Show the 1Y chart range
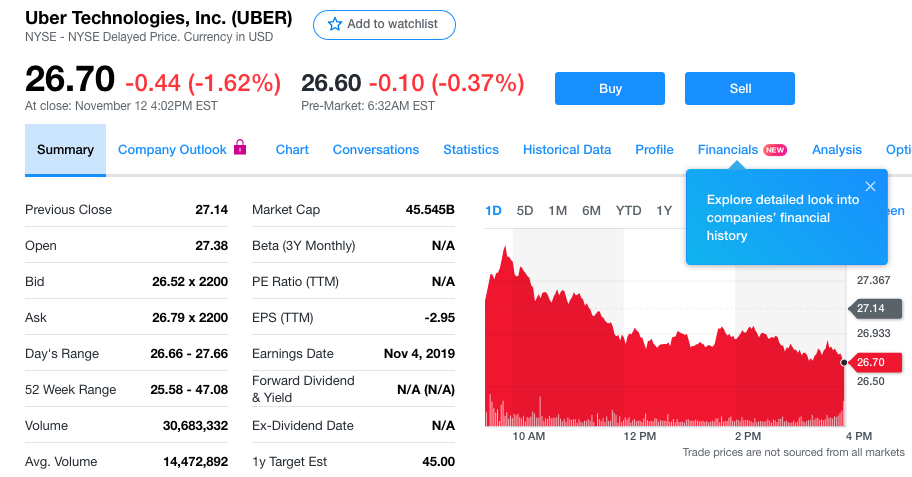Screen dimensions: 912x477 (x=664, y=210)
